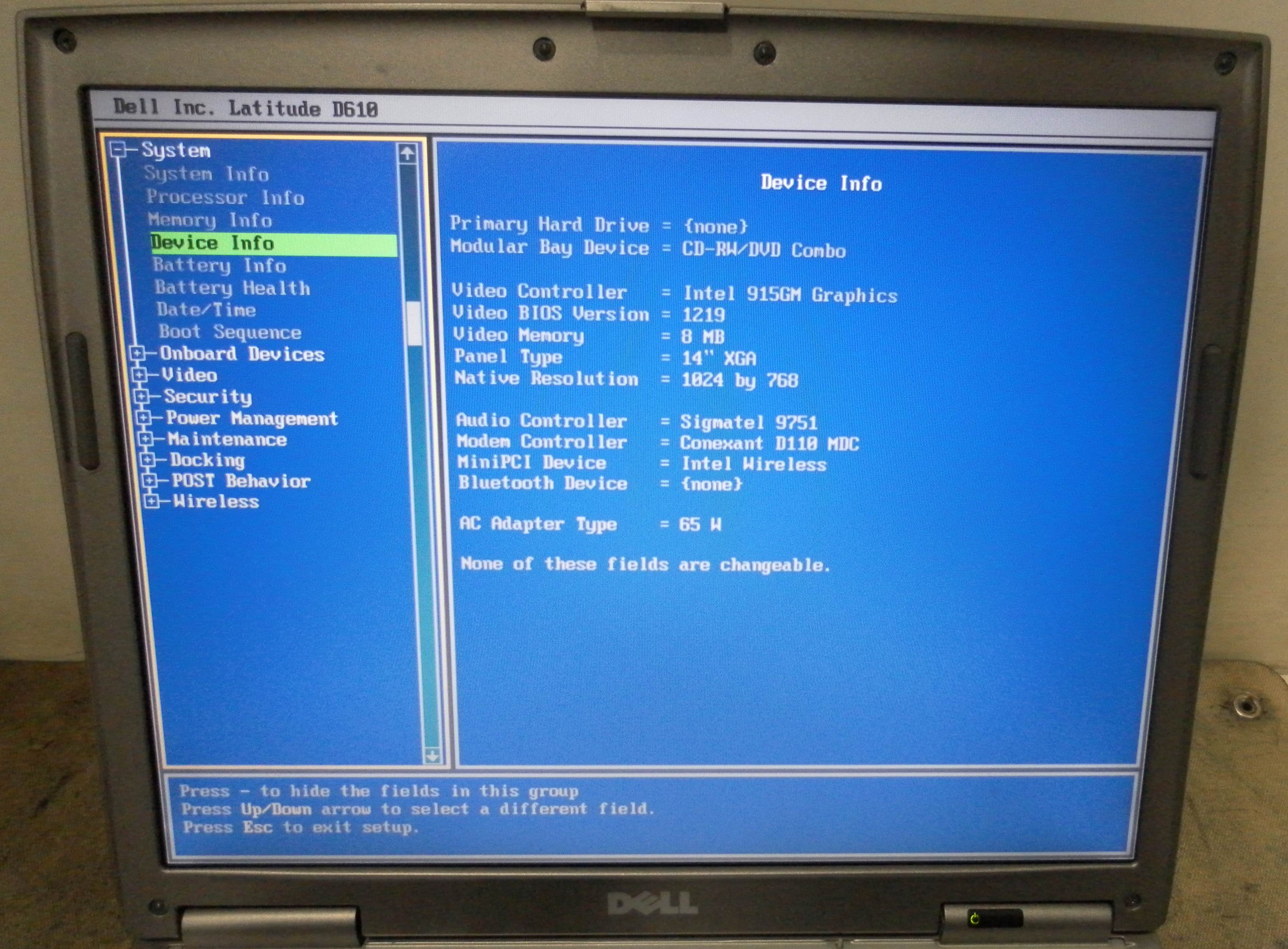Click the Power Management label
The image size is (1288, 949).
252,418
